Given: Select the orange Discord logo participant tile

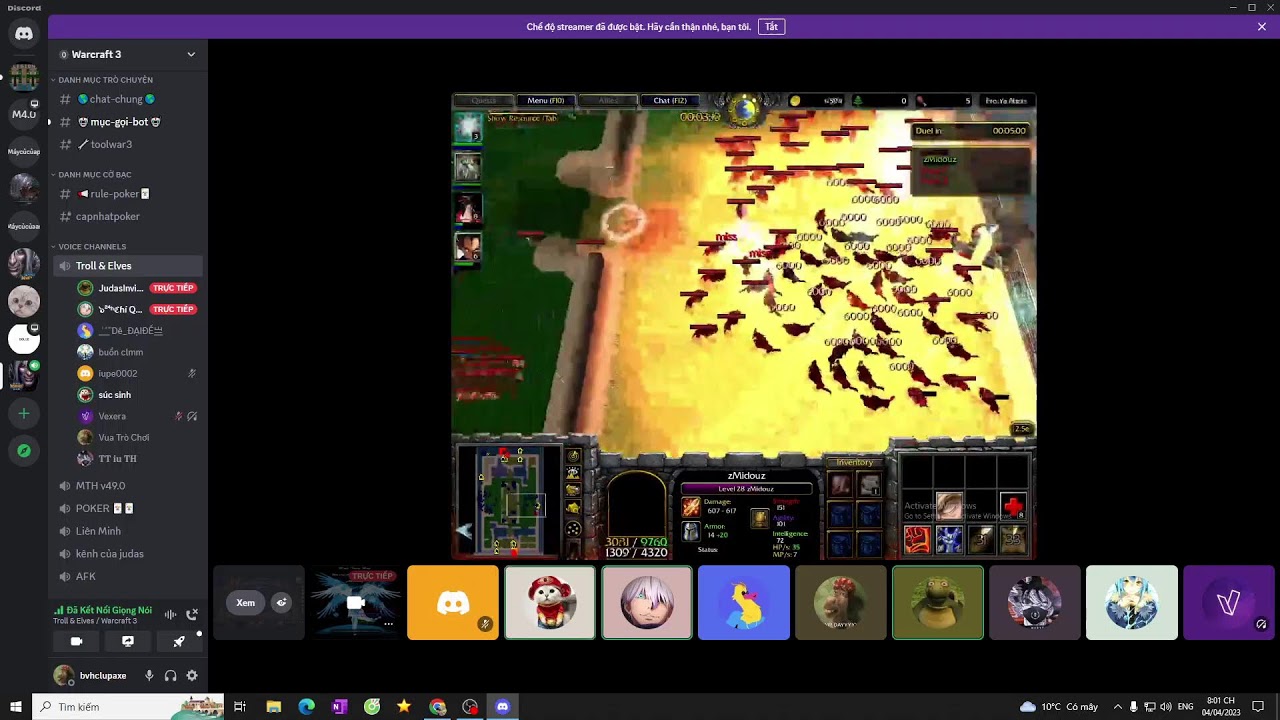Looking at the screenshot, I should [453, 603].
